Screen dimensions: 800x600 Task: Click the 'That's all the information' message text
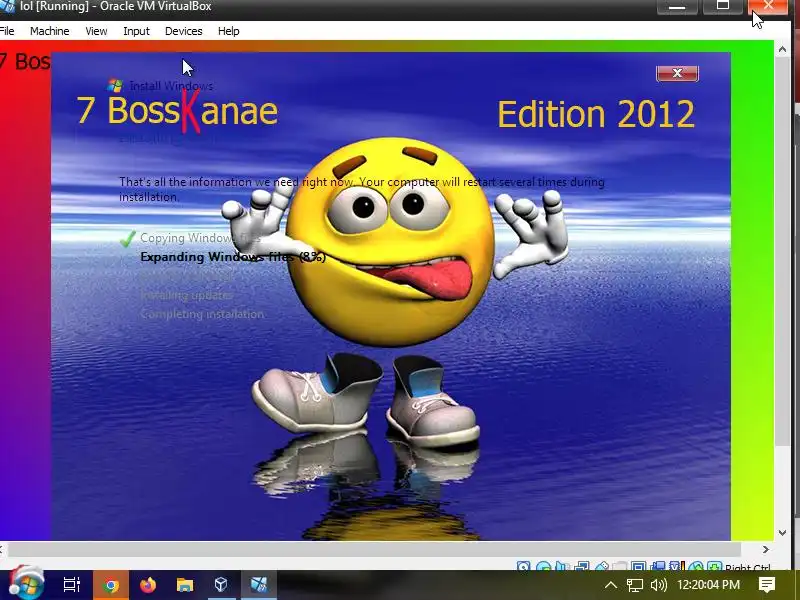click(x=362, y=189)
